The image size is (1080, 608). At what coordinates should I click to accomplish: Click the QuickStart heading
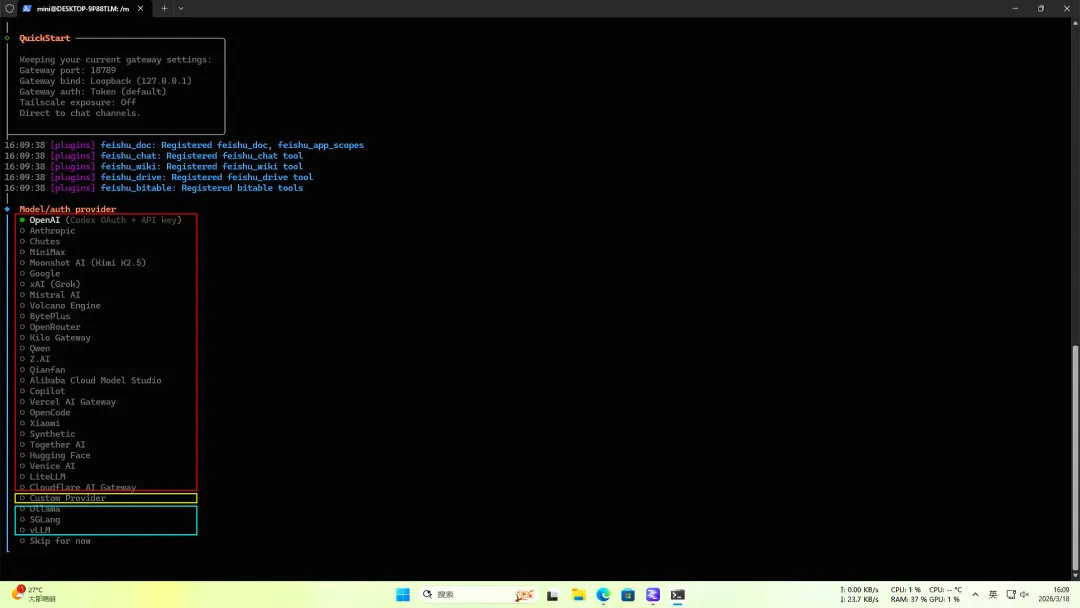(x=45, y=38)
